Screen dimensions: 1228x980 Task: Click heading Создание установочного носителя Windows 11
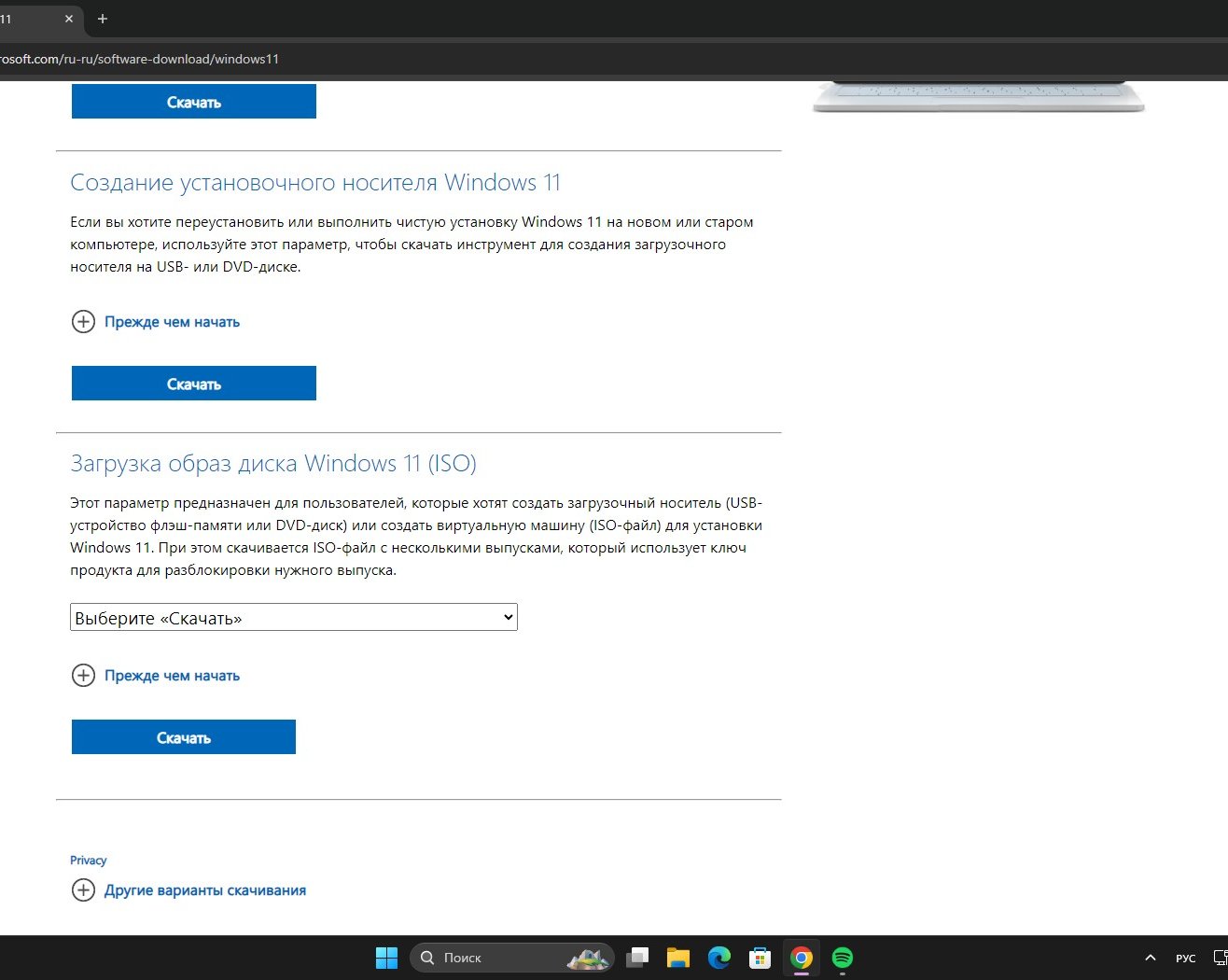tap(315, 183)
